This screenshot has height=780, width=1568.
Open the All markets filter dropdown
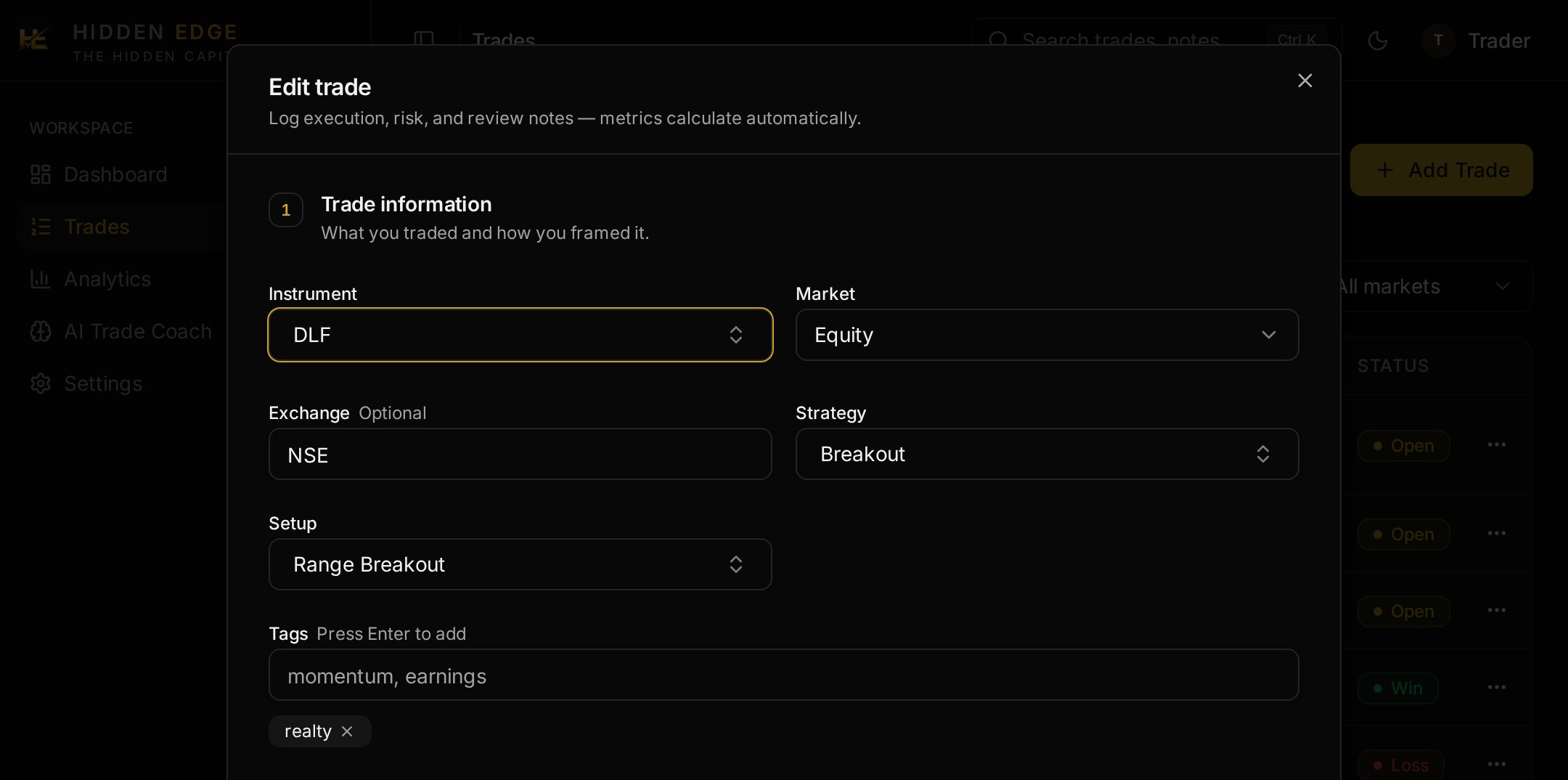click(1434, 286)
